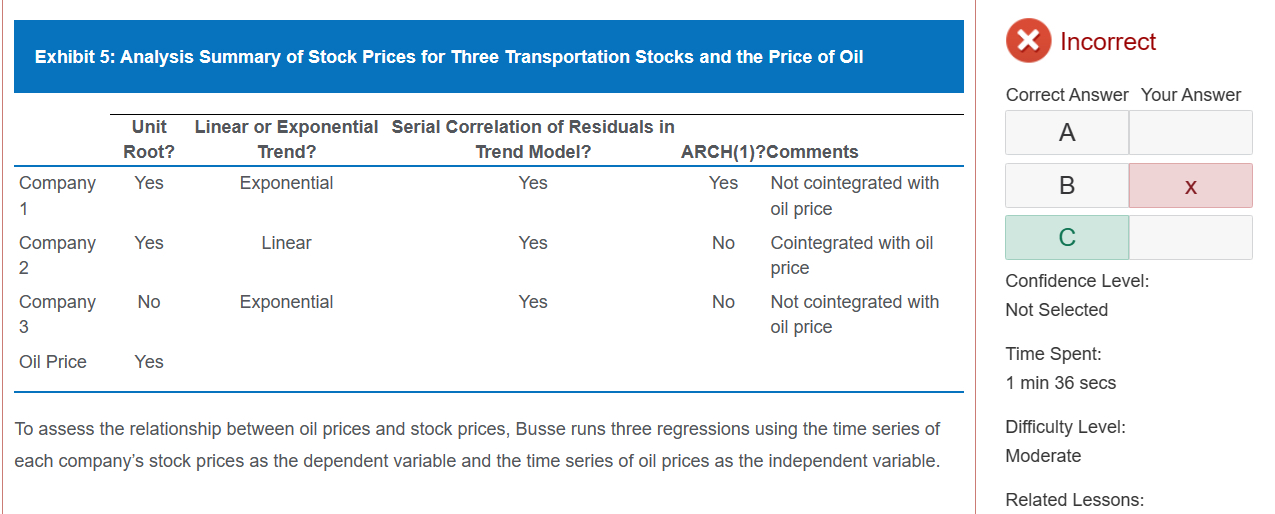Viewport: 1275px width, 514px height.
Task: Click the Incorrect result text
Action: [x=1107, y=42]
